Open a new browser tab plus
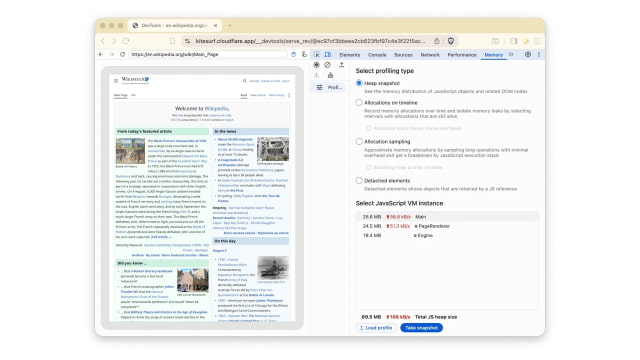Image resolution: width=640 pixels, height=360 pixels. (x=230, y=25)
